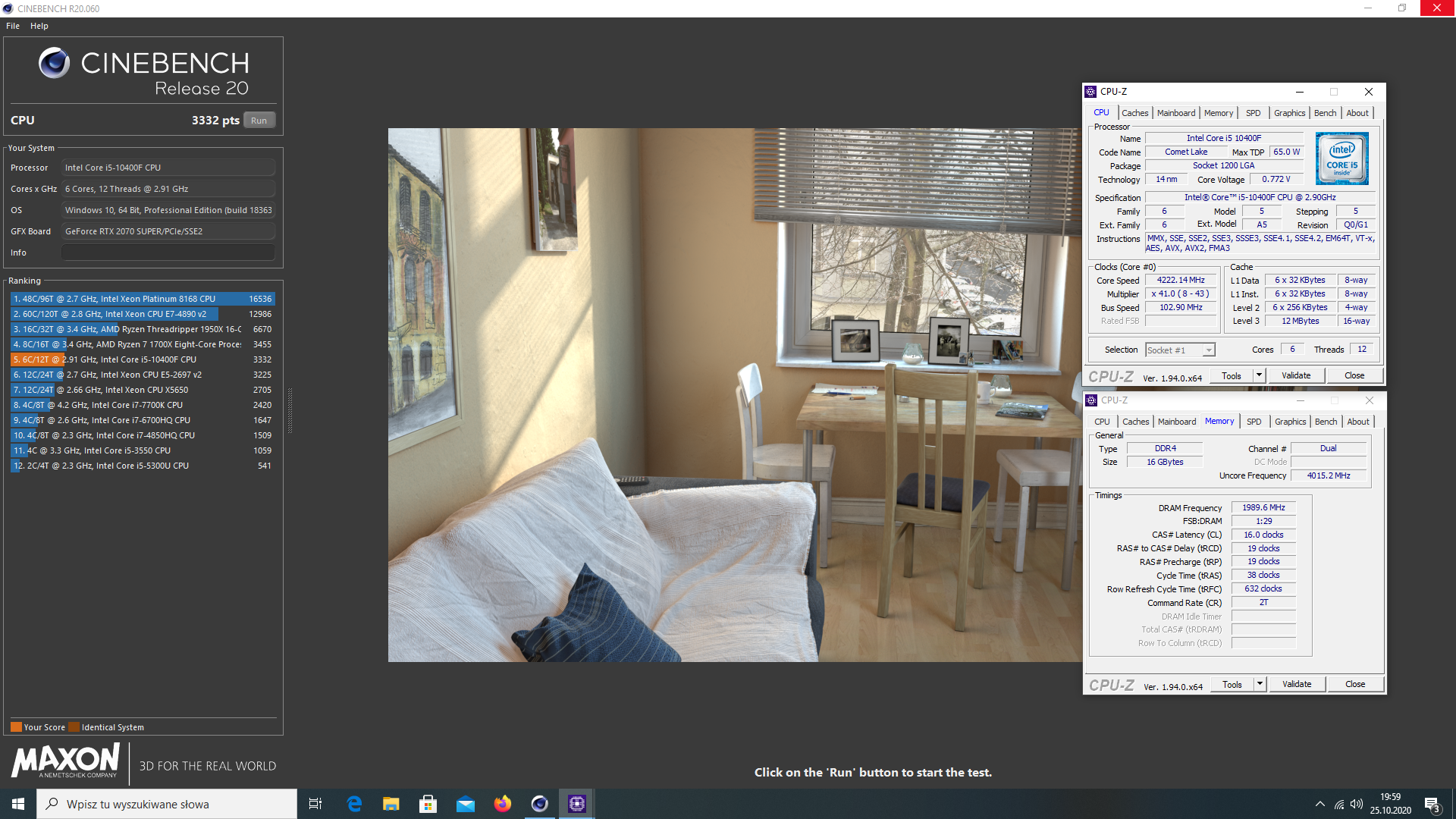
Task: Launch Microsoft Edge from taskbar
Action: 354,804
